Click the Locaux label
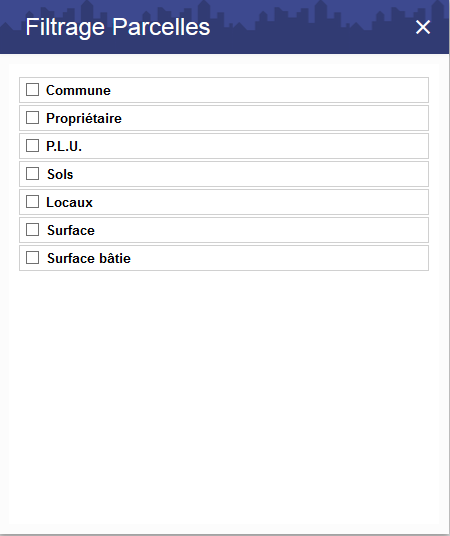 pos(69,203)
